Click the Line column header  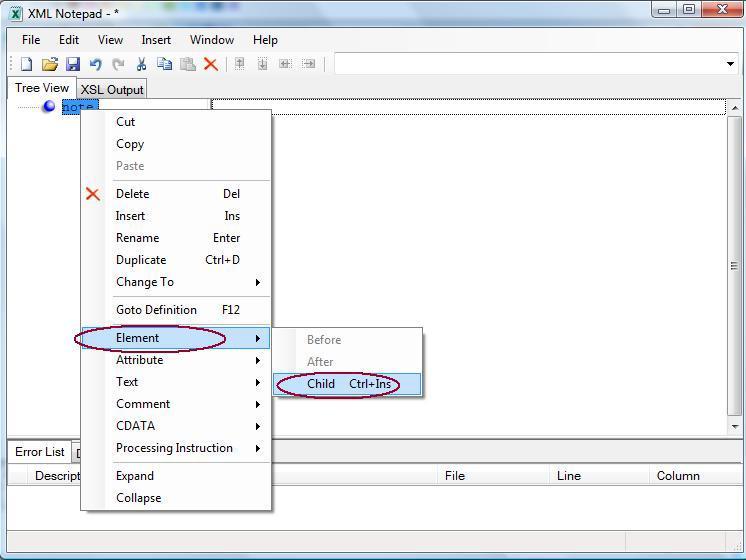tap(599, 476)
